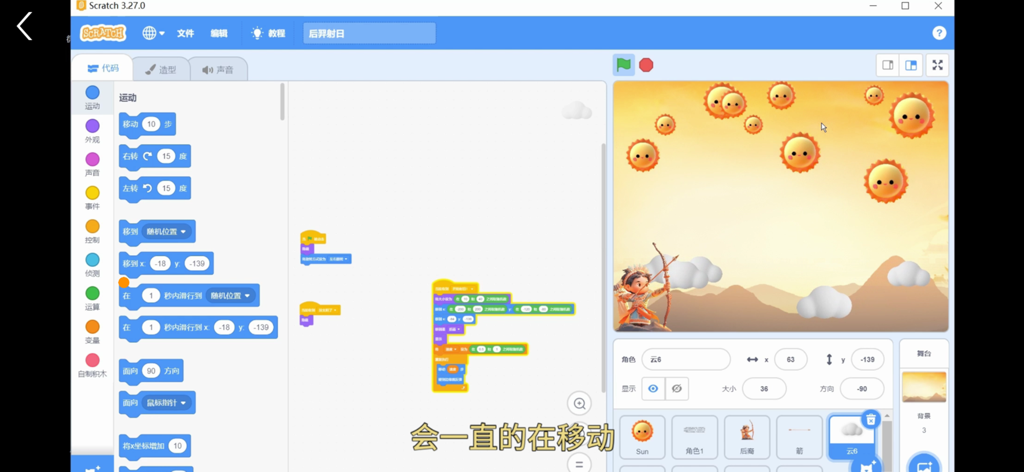Stop the project with the red stop button
The image size is (1024, 472).
tap(646, 65)
